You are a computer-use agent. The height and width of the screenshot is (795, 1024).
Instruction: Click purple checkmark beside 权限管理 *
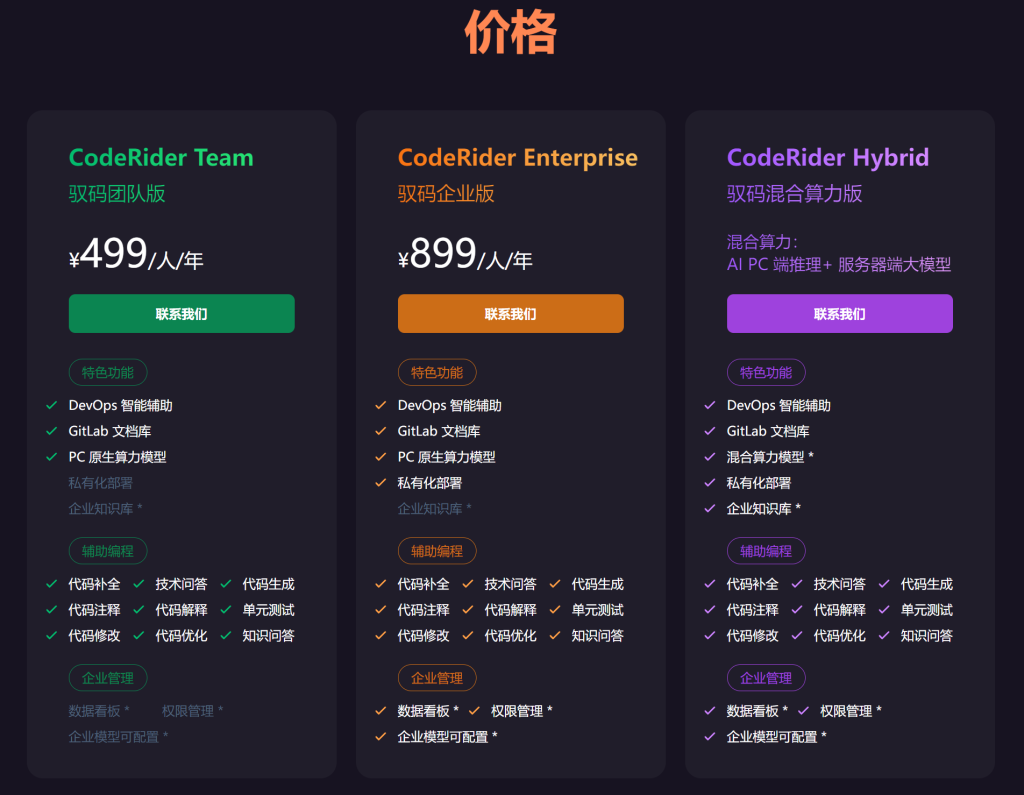(x=803, y=711)
